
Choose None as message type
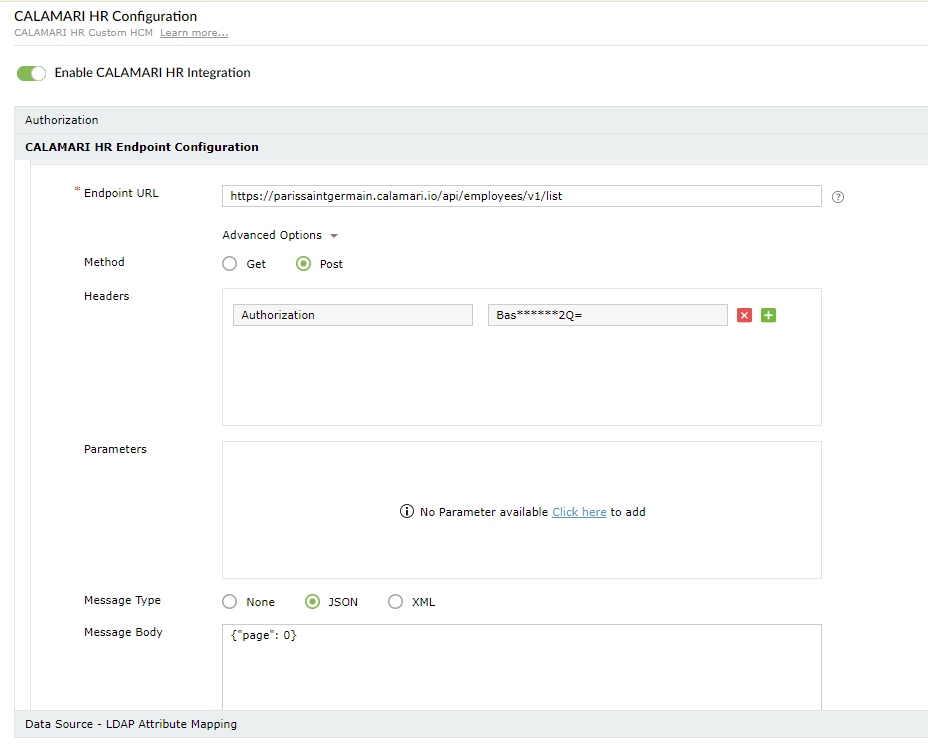pyautogui.click(x=230, y=602)
